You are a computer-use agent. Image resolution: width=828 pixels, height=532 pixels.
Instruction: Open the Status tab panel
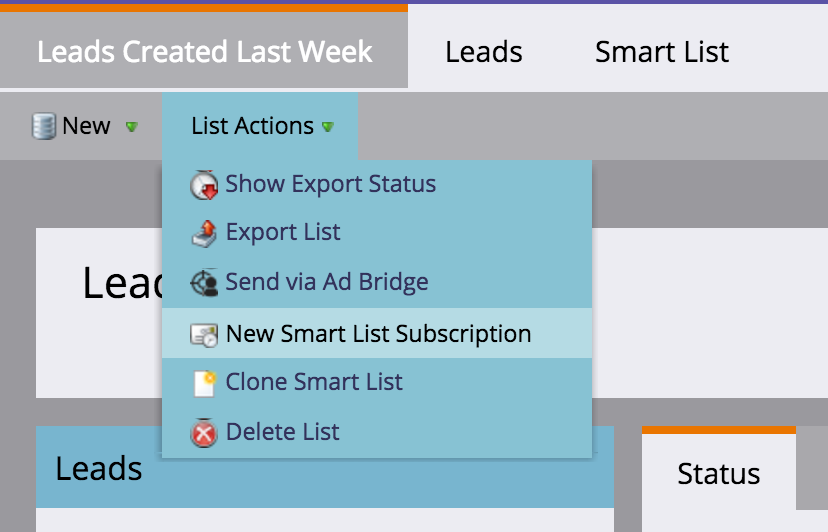(x=718, y=473)
